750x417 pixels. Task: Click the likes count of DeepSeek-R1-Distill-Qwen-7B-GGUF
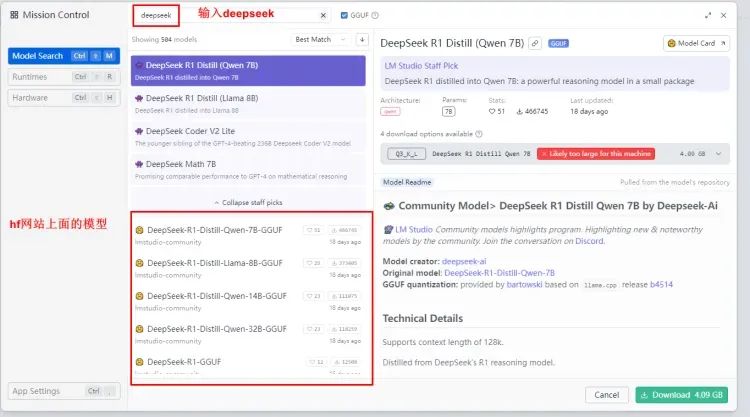313,230
